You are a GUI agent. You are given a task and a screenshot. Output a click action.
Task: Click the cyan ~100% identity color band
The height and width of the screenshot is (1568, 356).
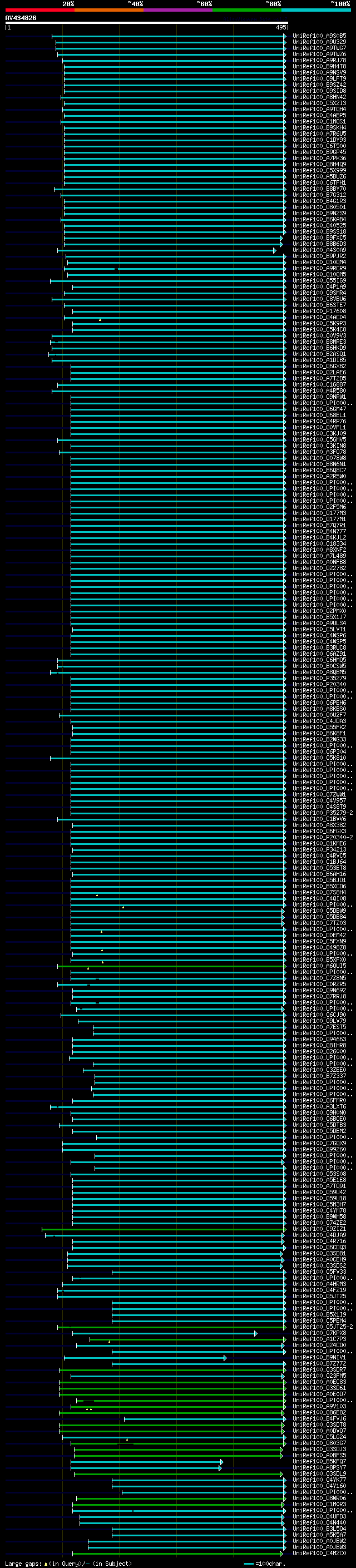click(x=316, y=10)
